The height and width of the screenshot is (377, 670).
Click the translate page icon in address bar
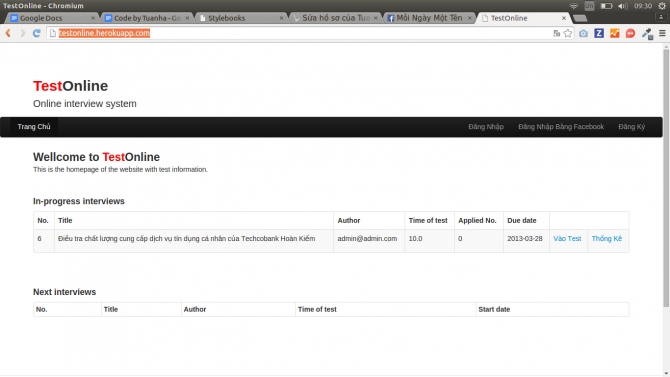tap(556, 33)
